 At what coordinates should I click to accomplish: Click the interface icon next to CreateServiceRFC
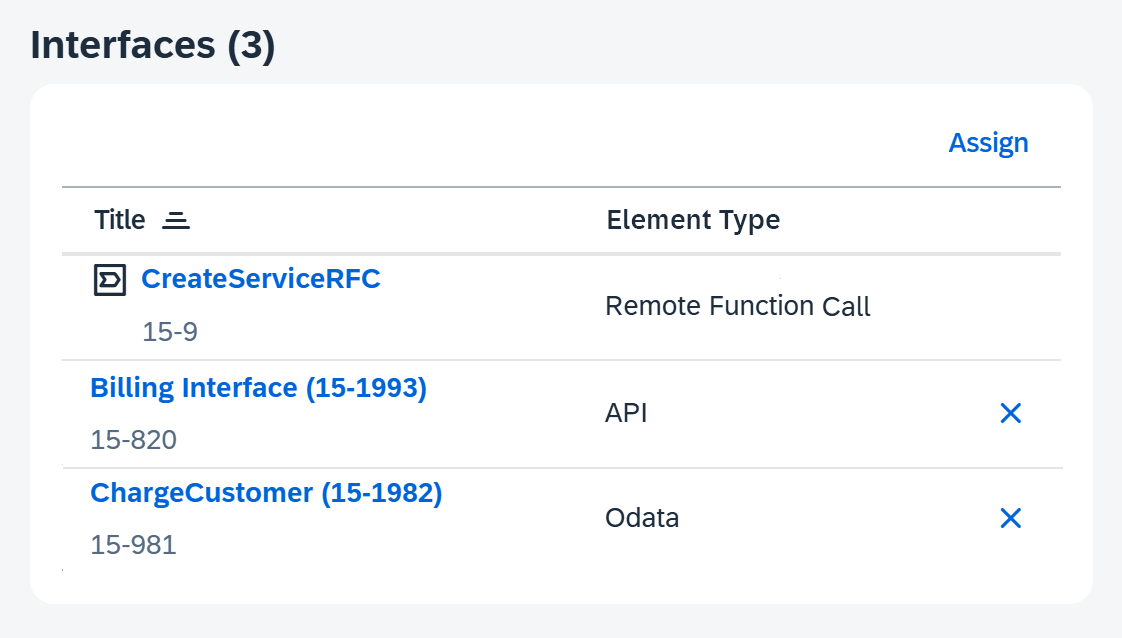pos(109,280)
